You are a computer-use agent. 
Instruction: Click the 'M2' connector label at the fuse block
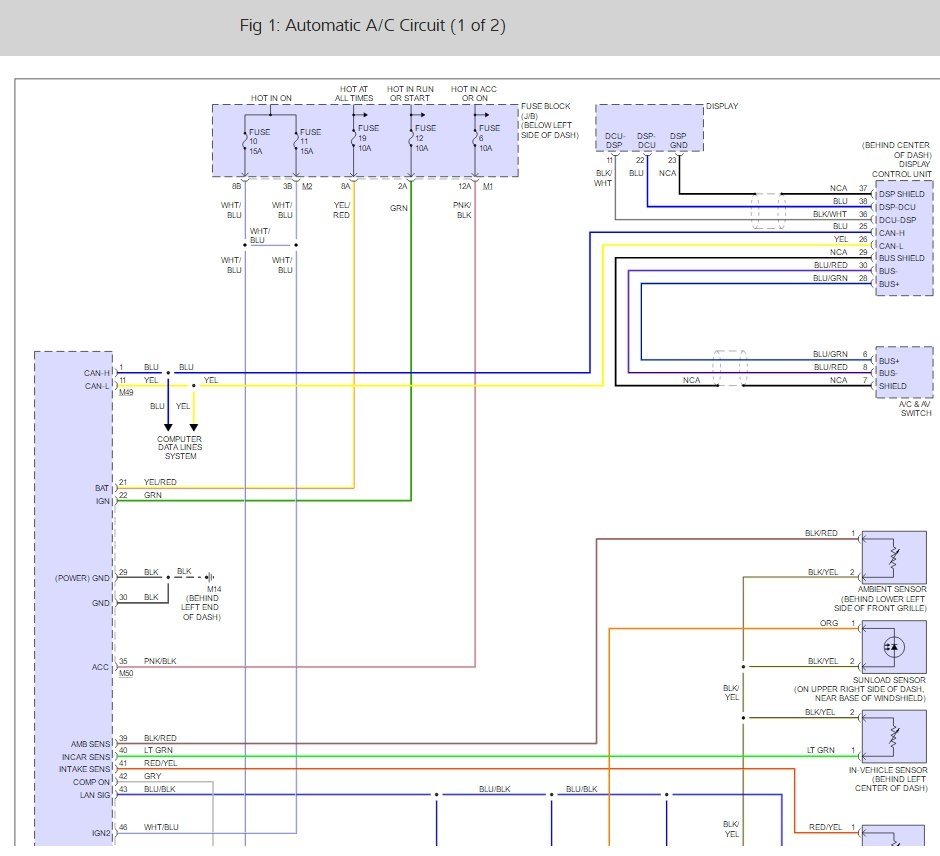point(307,186)
